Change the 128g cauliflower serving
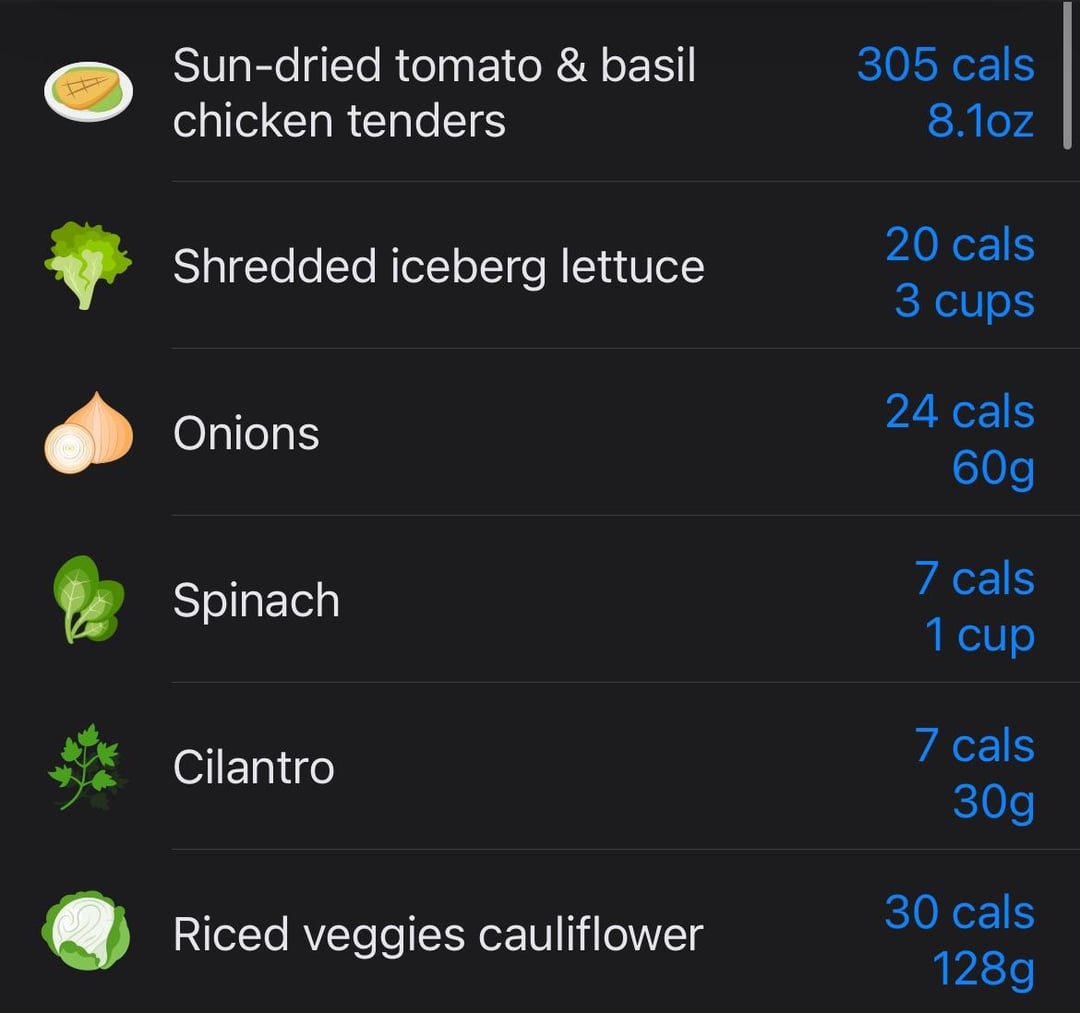The height and width of the screenshot is (1013, 1080). (982, 969)
